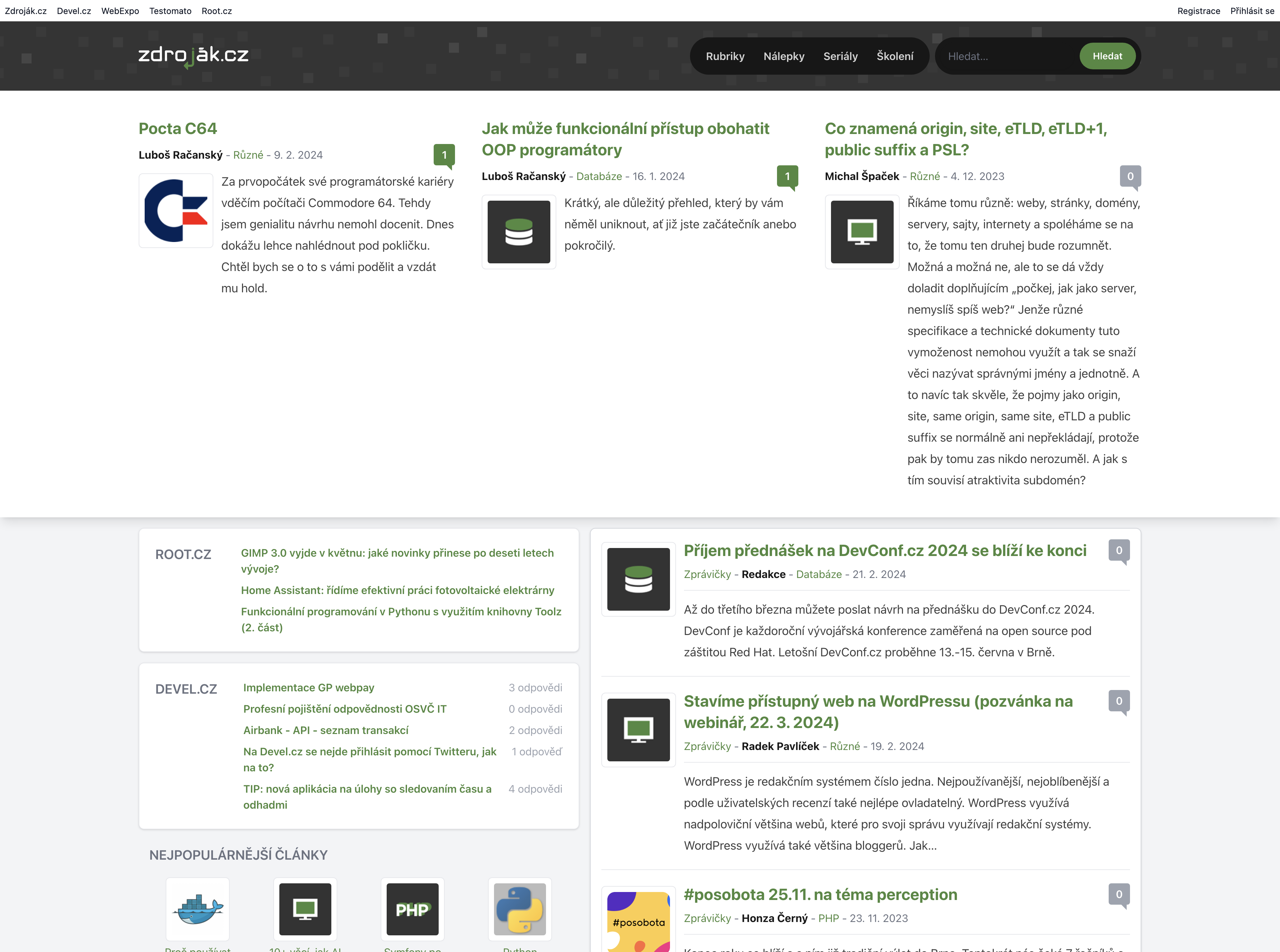Screen dimensions: 1280x952
Task: Click the Registrace link
Action: coord(1199,11)
